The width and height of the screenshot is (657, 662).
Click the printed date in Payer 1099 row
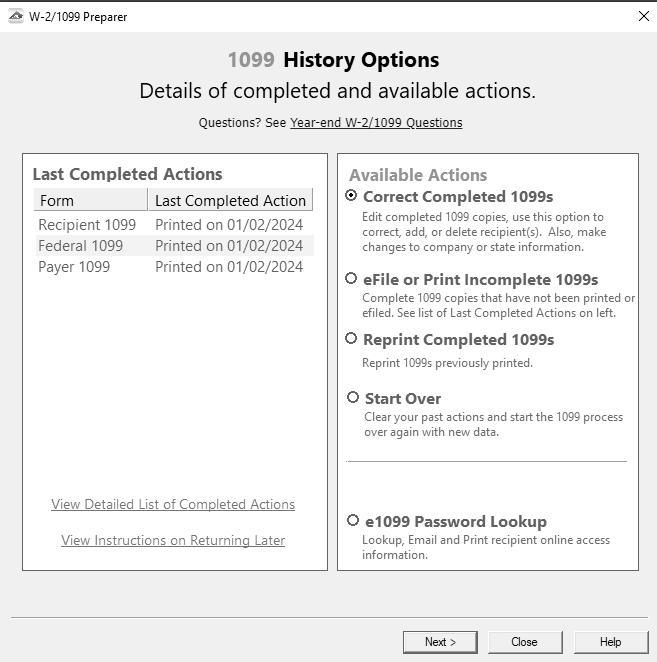229,267
